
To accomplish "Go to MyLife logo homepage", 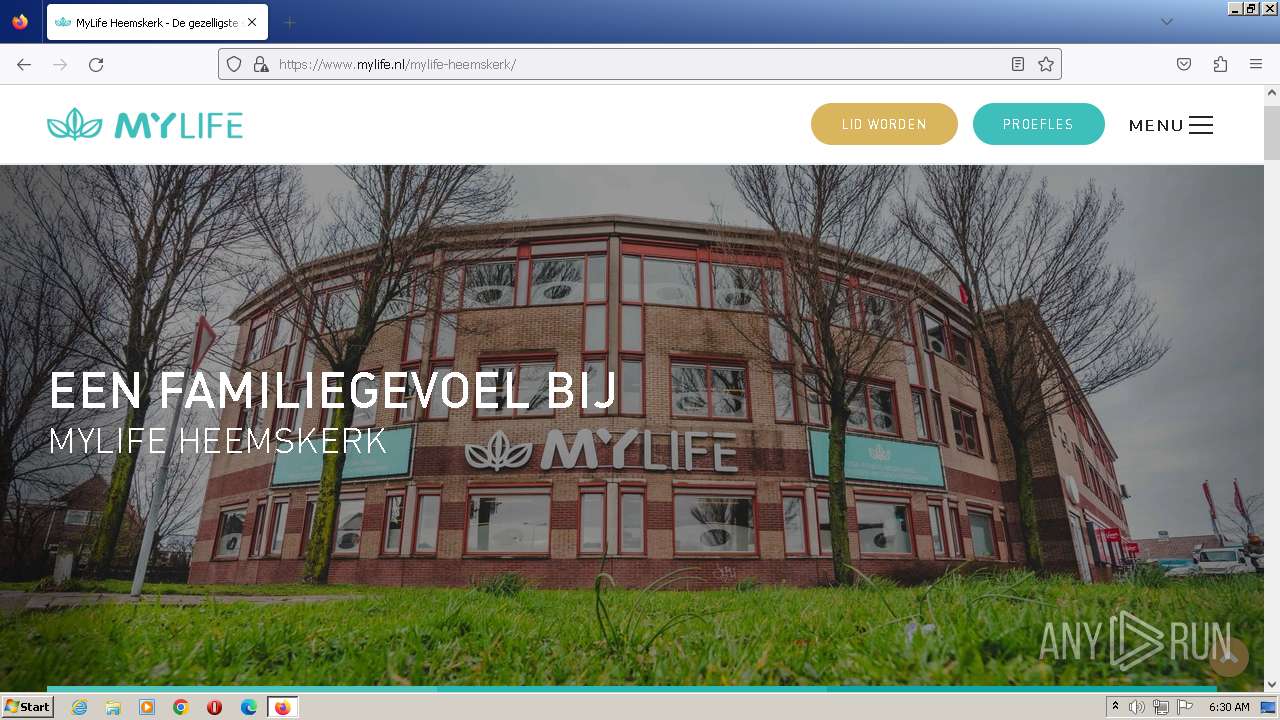I will tap(145, 124).
